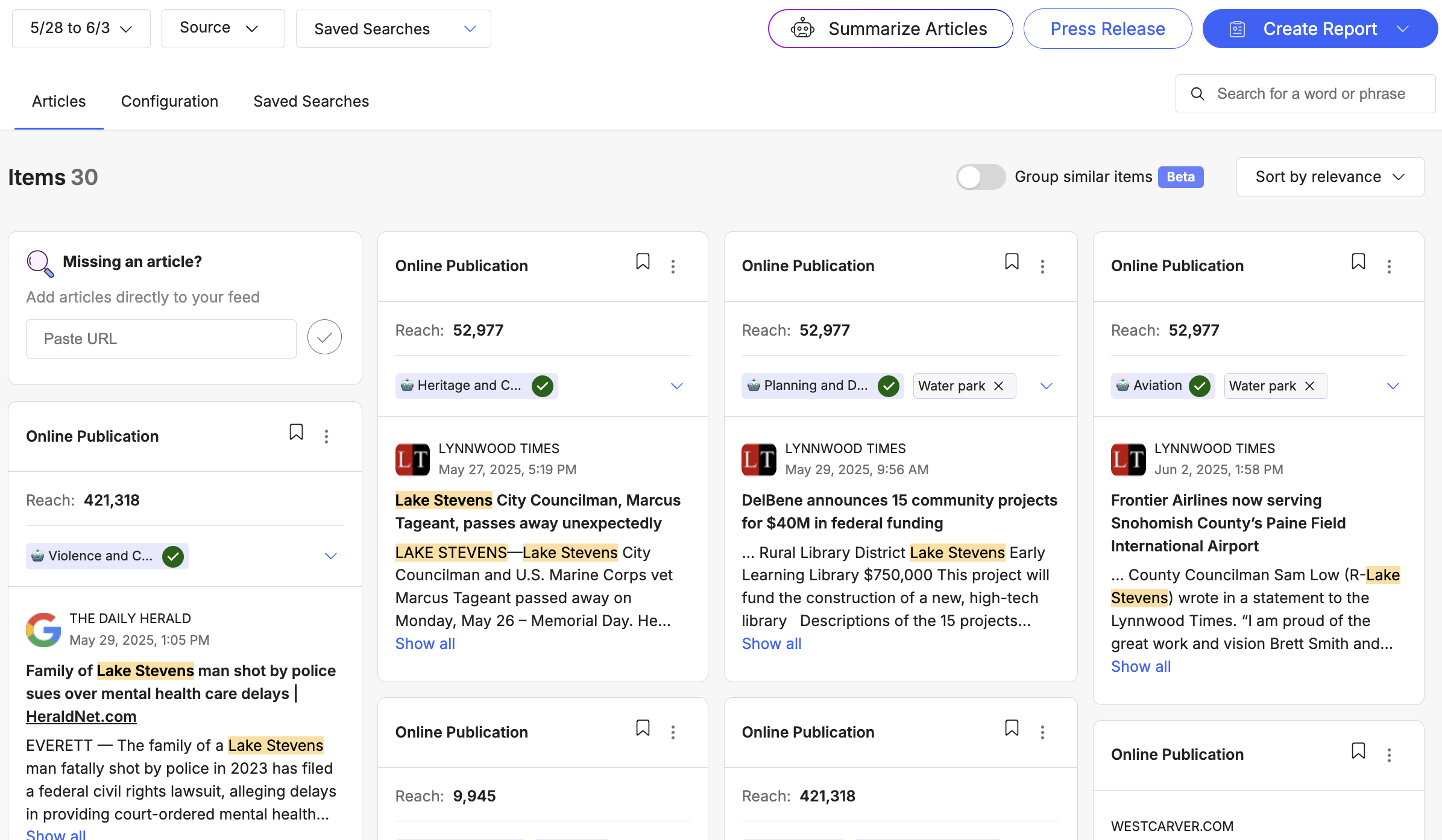1442x840 pixels.
Task: Switch to the Saved Searches tab
Action: 311,101
